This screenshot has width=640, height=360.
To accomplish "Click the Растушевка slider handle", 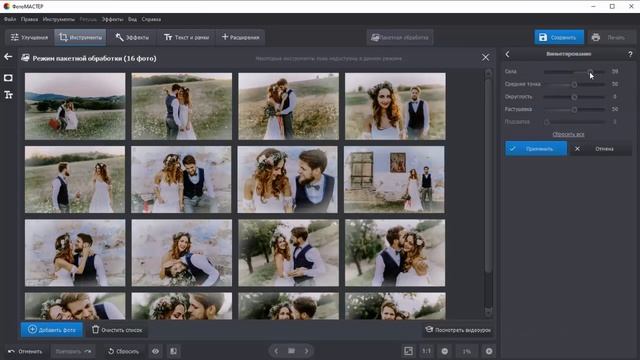I will point(574,109).
